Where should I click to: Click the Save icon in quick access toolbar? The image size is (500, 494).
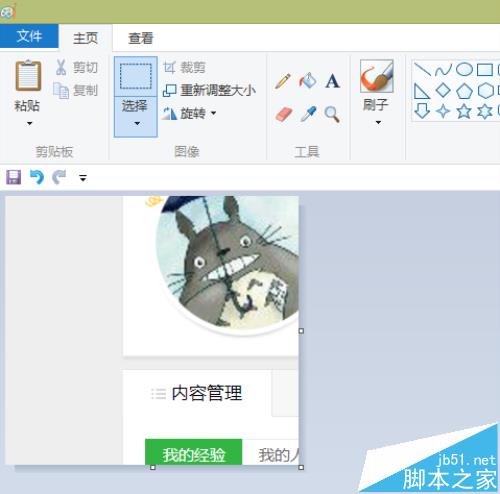click(x=14, y=177)
